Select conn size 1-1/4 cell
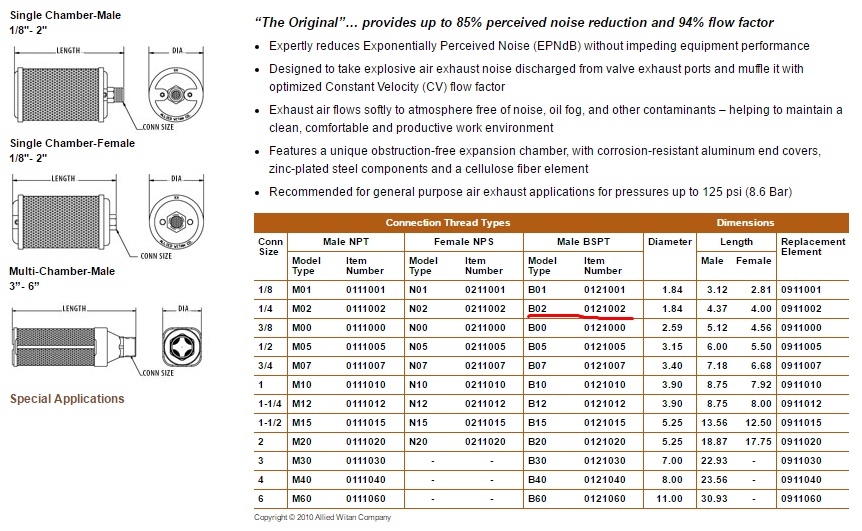This screenshot has width=862, height=531. coord(270,404)
